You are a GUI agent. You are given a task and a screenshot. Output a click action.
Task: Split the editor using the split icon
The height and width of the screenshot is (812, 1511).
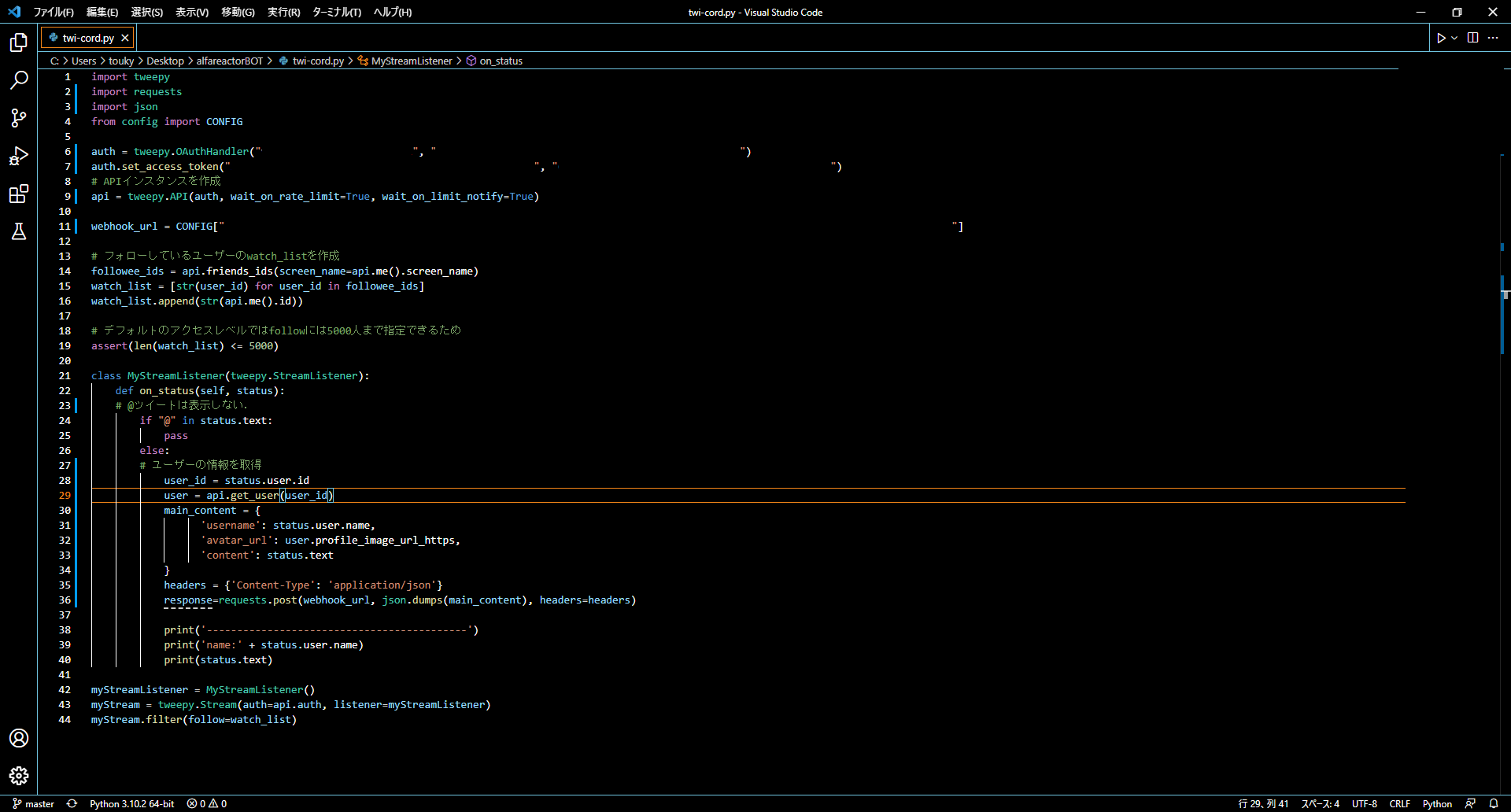1472,37
